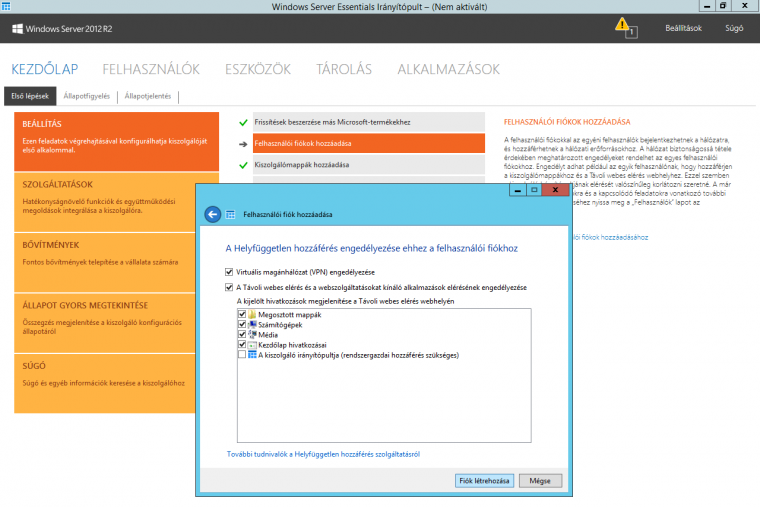Click arrow icon beside Felhasználói fiókok hozzáadása
This screenshot has height=507, width=760.
click(x=243, y=144)
